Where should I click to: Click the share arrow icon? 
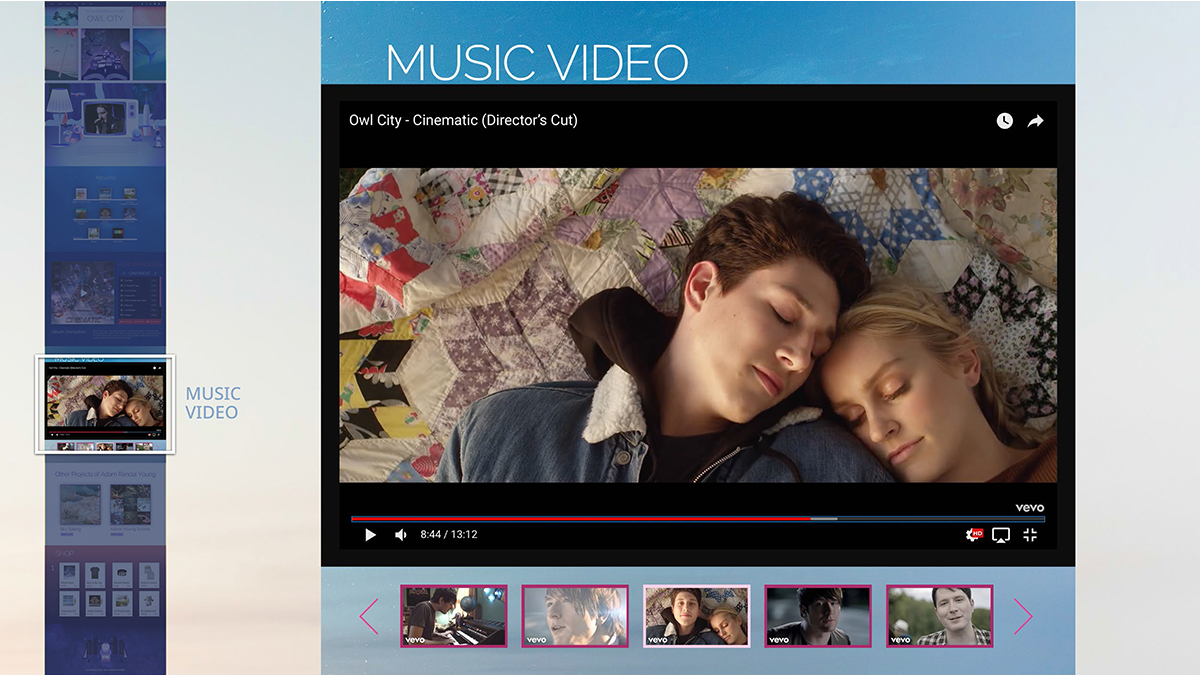click(1035, 121)
